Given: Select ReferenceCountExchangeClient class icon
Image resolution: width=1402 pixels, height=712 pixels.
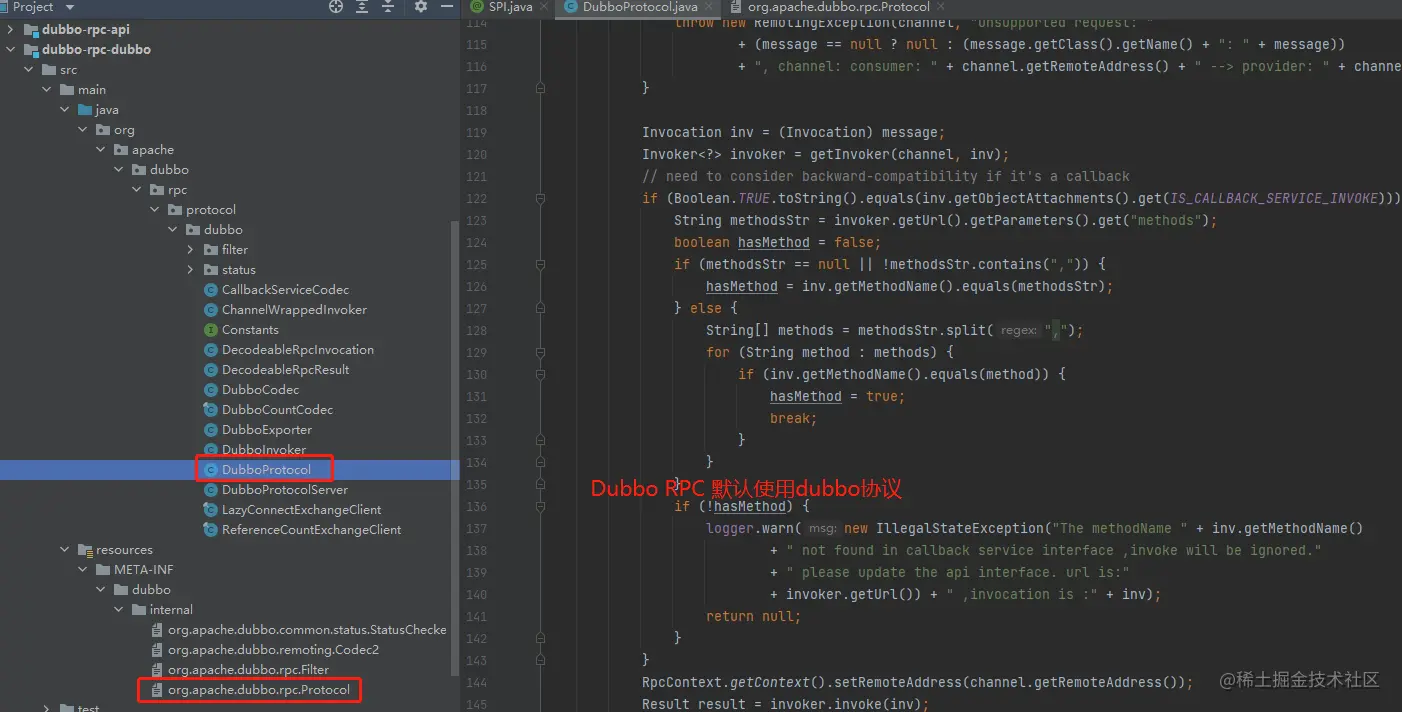Looking at the screenshot, I should tap(211, 530).
